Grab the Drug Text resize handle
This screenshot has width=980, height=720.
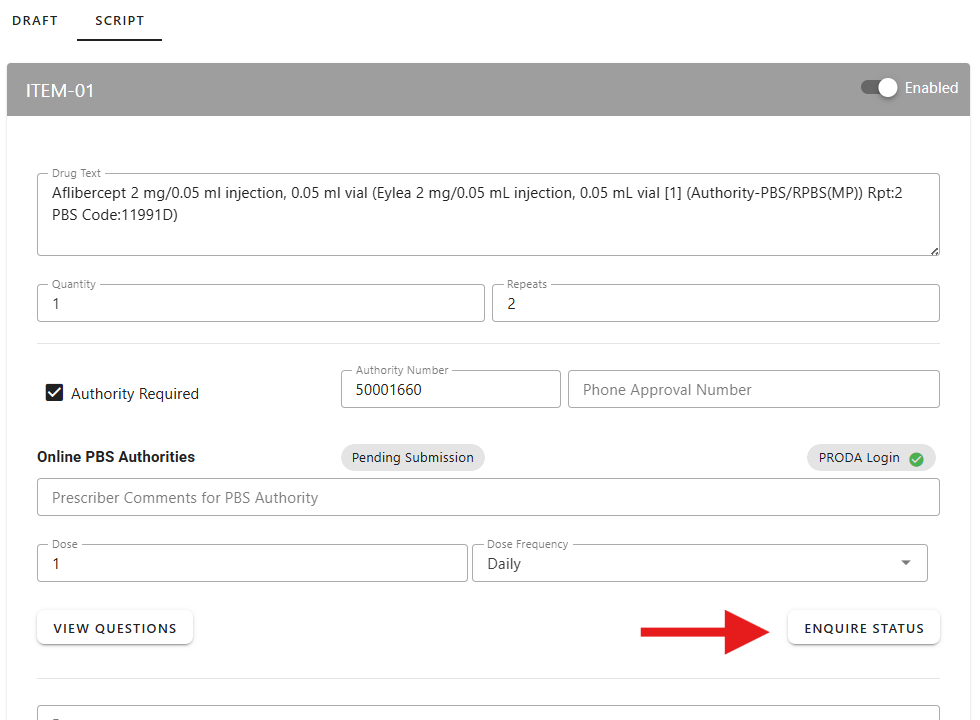click(934, 250)
